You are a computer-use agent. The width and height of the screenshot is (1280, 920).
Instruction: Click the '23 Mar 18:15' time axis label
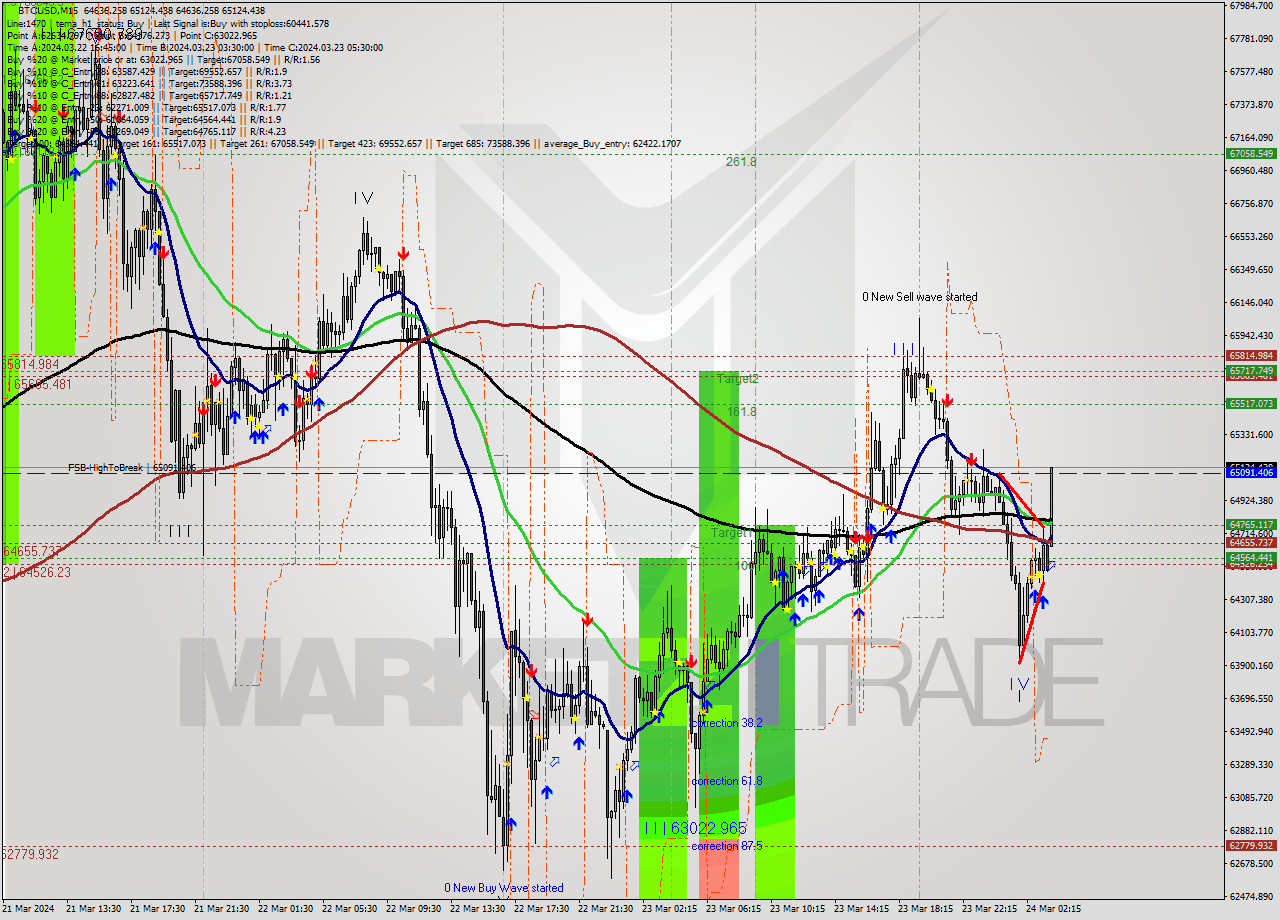tap(928, 909)
